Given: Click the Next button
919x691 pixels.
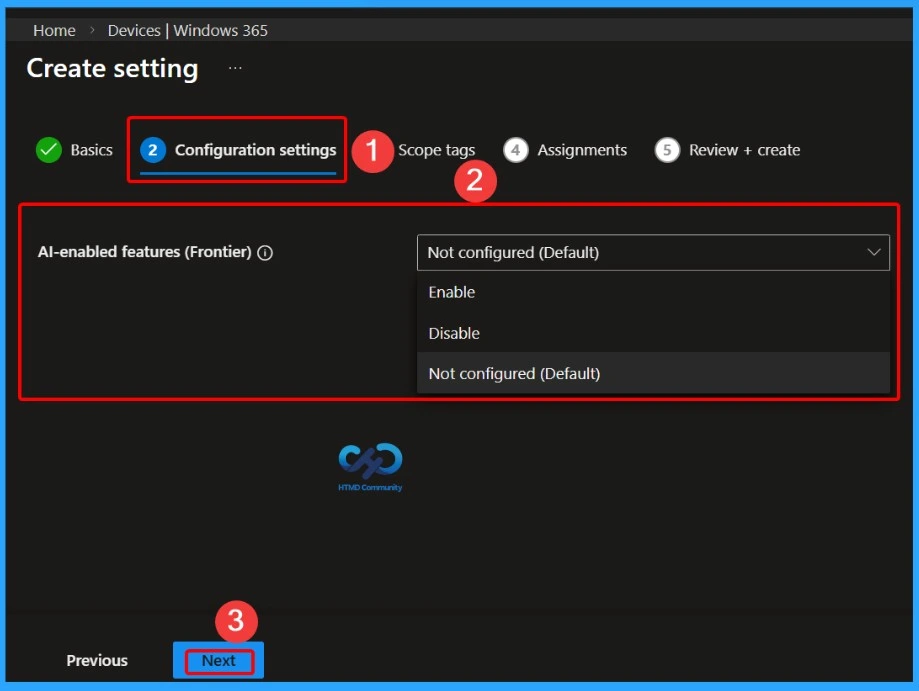Looking at the screenshot, I should (218, 660).
